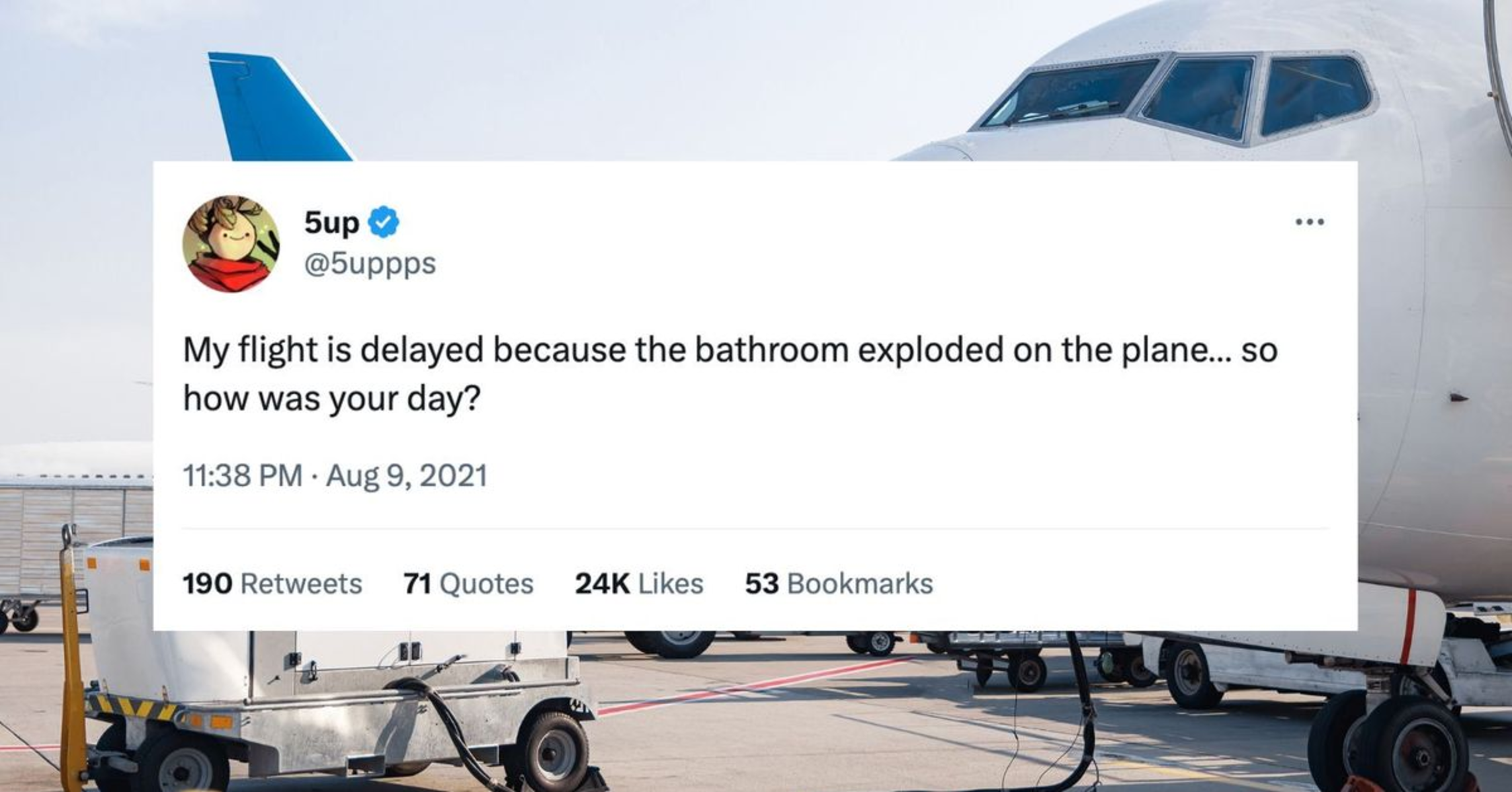The image size is (1512, 792).
Task: Click the words "My flight" in tweet
Action: 248,350
